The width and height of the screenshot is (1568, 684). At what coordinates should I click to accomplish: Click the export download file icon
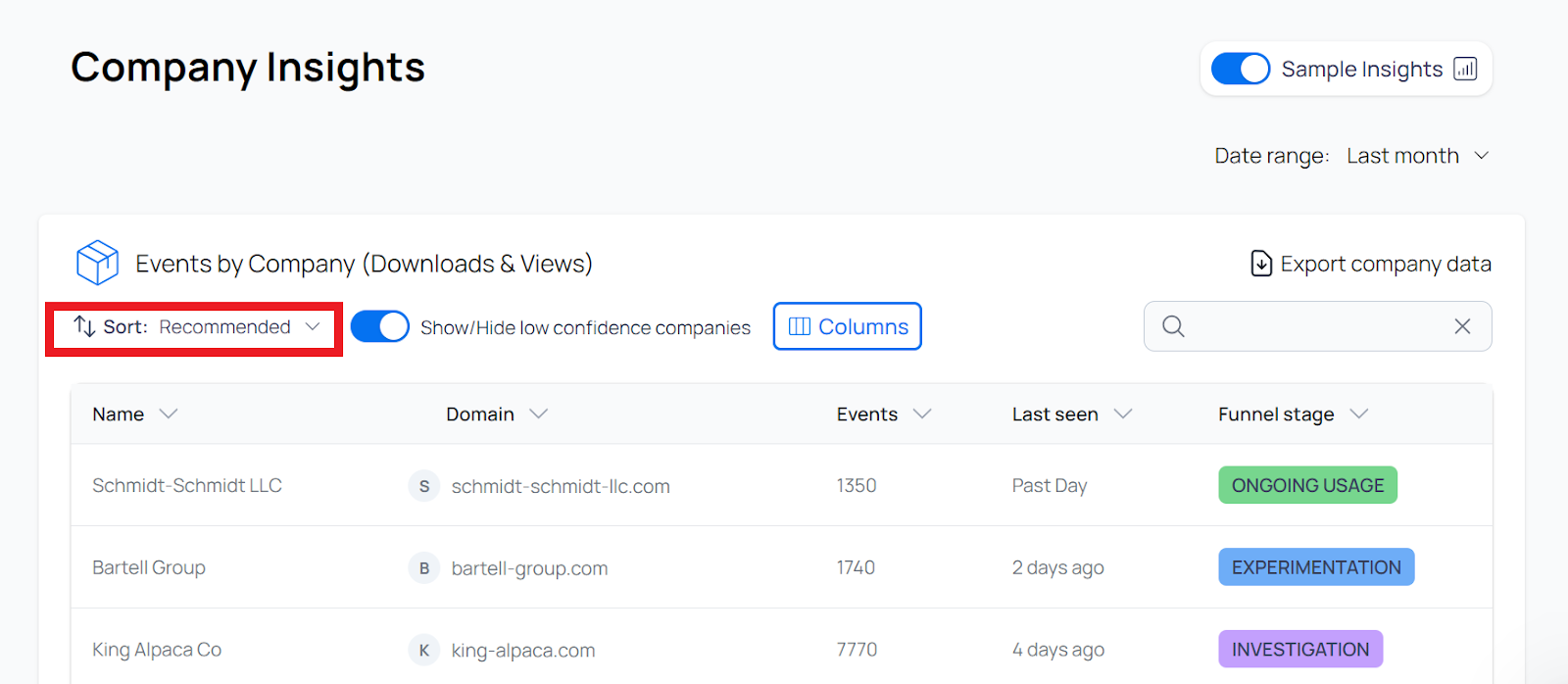pos(1261,264)
